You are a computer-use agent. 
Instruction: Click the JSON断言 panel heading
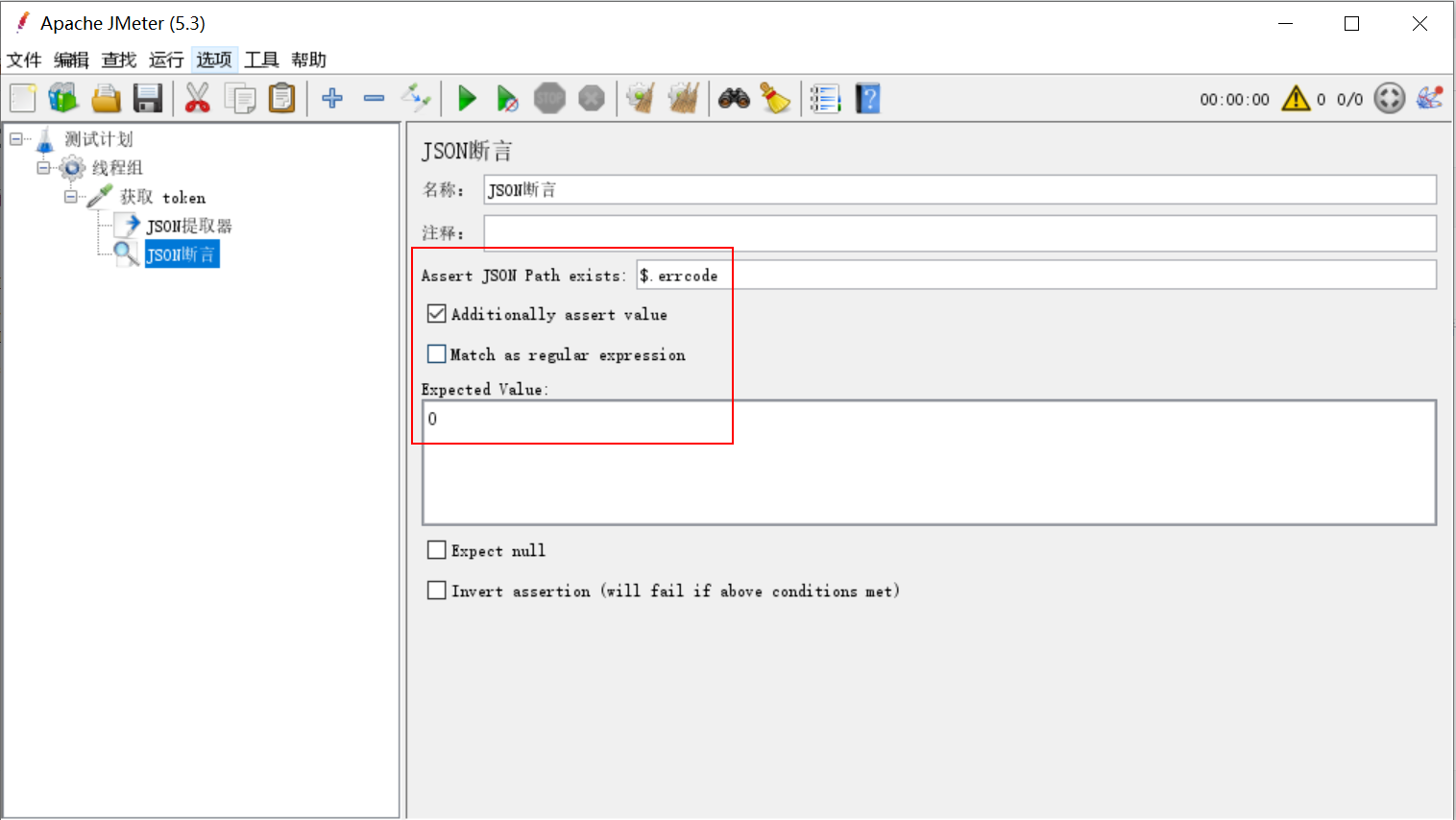[x=467, y=151]
